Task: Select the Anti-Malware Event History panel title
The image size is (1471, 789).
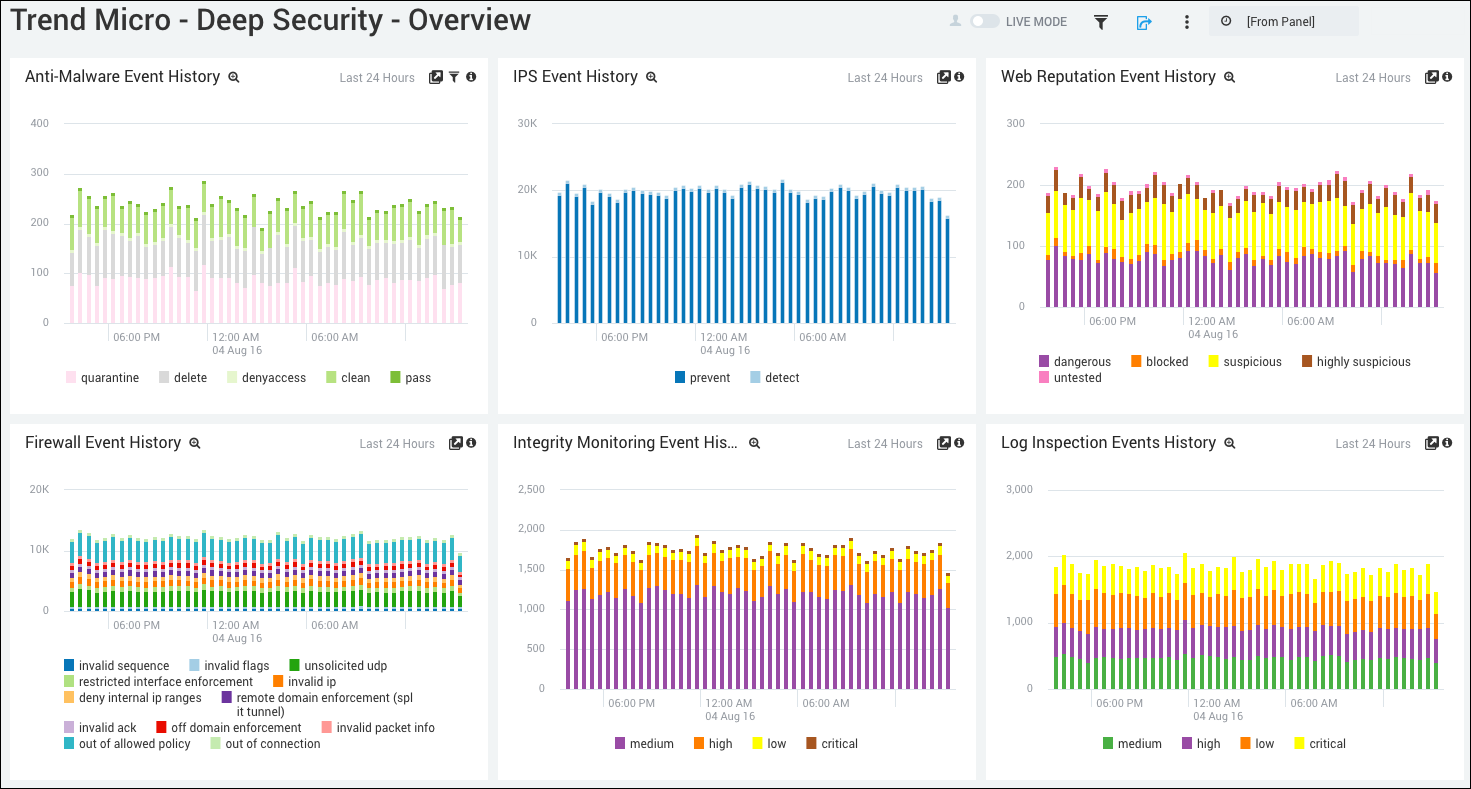Action: click(x=123, y=76)
